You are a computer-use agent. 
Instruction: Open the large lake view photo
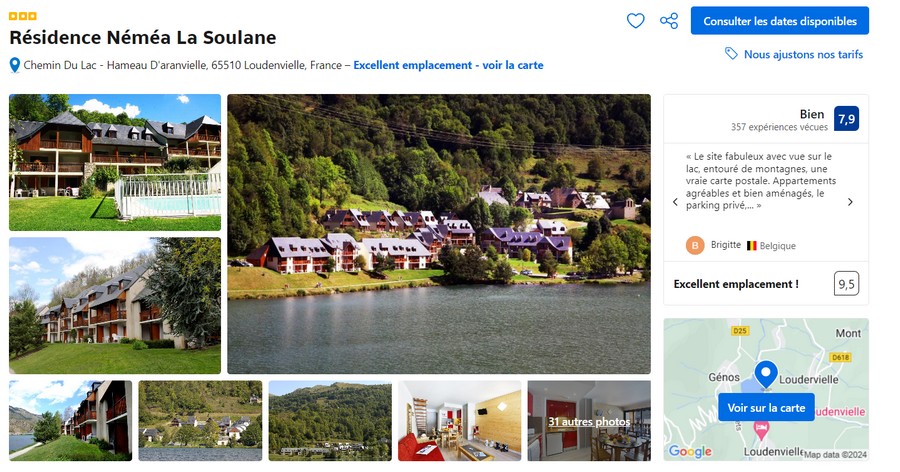(439, 234)
